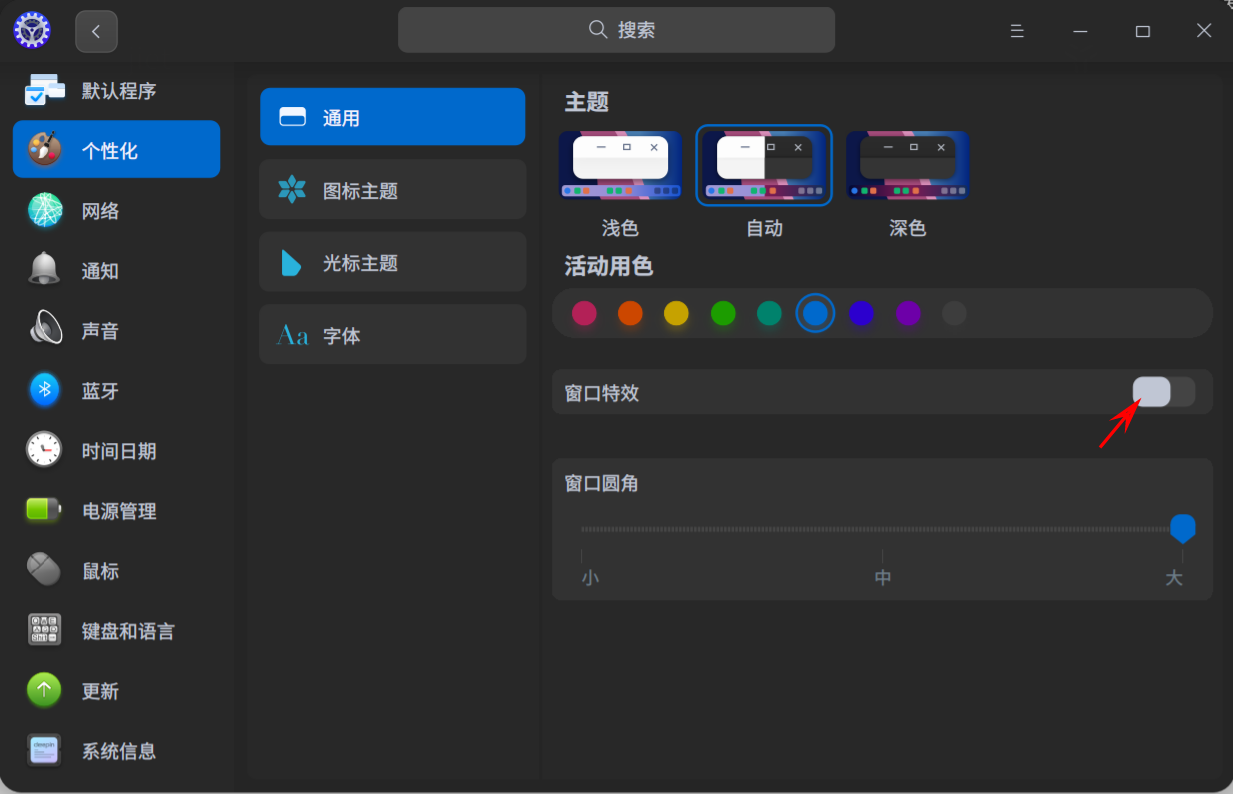
Task: Click the 蓝牙 sidebar label
Action: click(x=100, y=391)
